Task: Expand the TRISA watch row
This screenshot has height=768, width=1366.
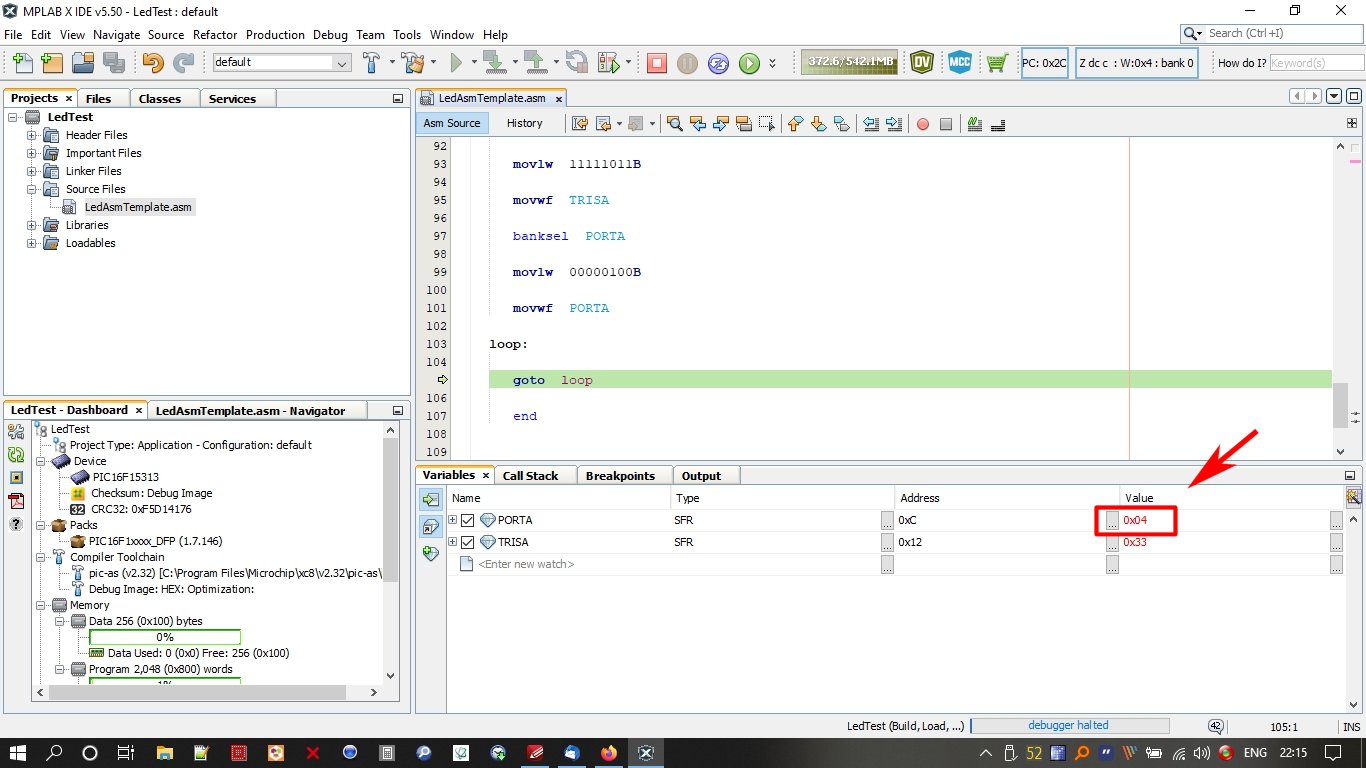Action: tap(453, 542)
